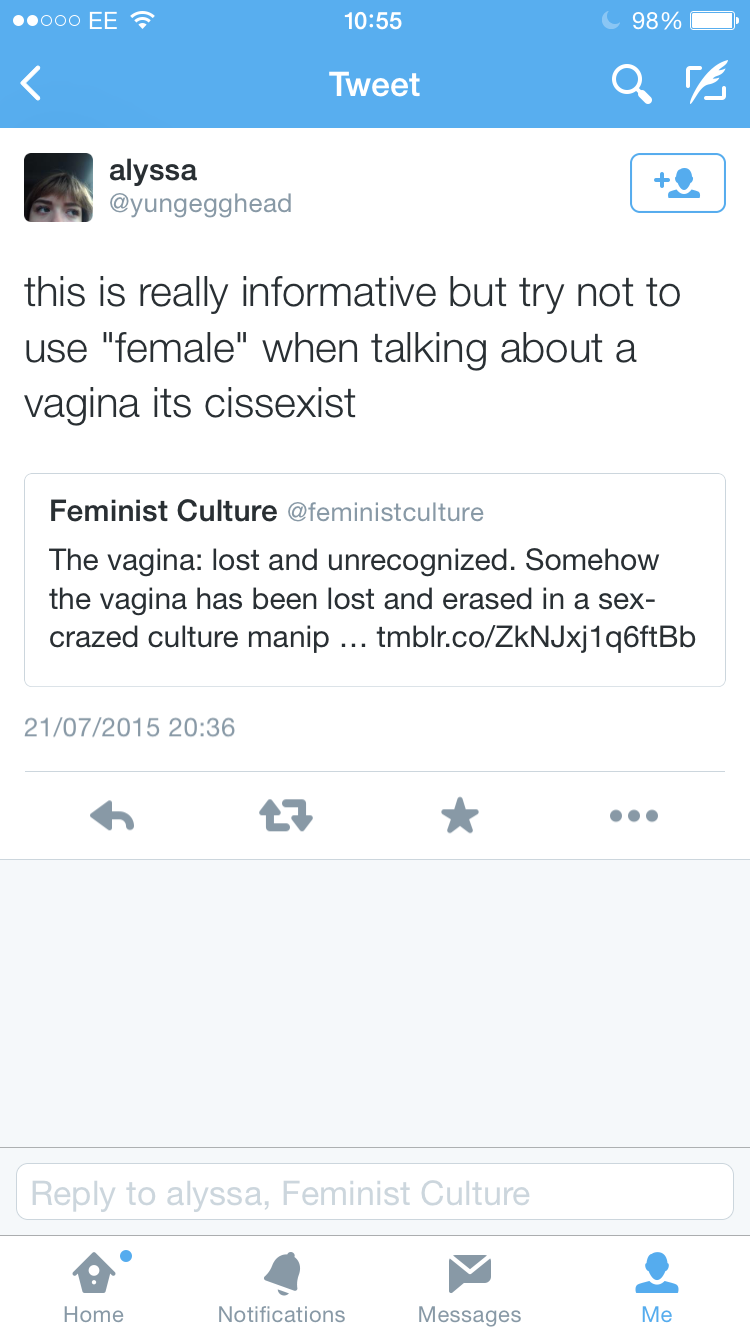This screenshot has width=750, height=1334.
Task: Retweet this tweet
Action: pos(286,816)
